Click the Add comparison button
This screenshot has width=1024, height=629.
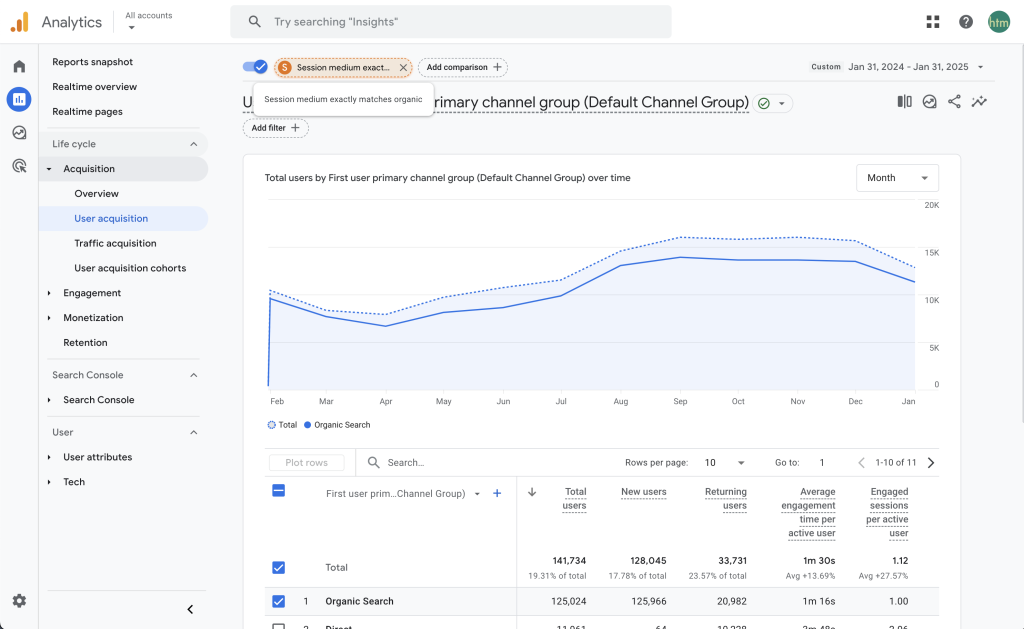[463, 67]
